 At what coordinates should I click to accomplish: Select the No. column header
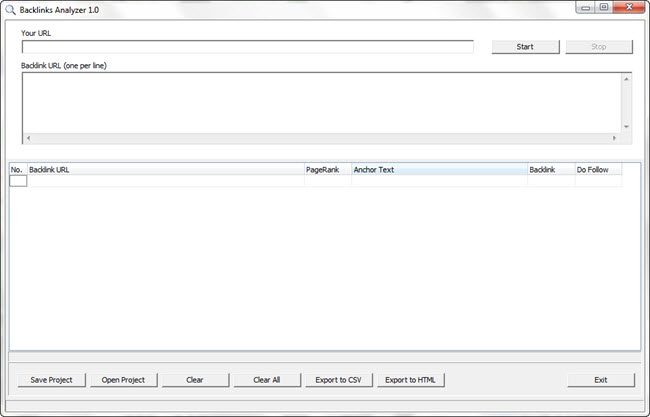pos(17,170)
